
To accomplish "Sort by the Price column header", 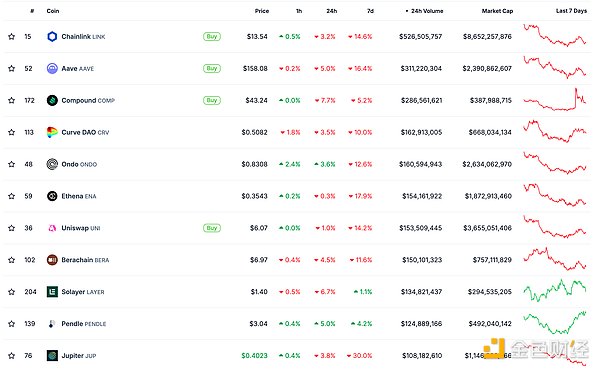I will (x=262, y=11).
